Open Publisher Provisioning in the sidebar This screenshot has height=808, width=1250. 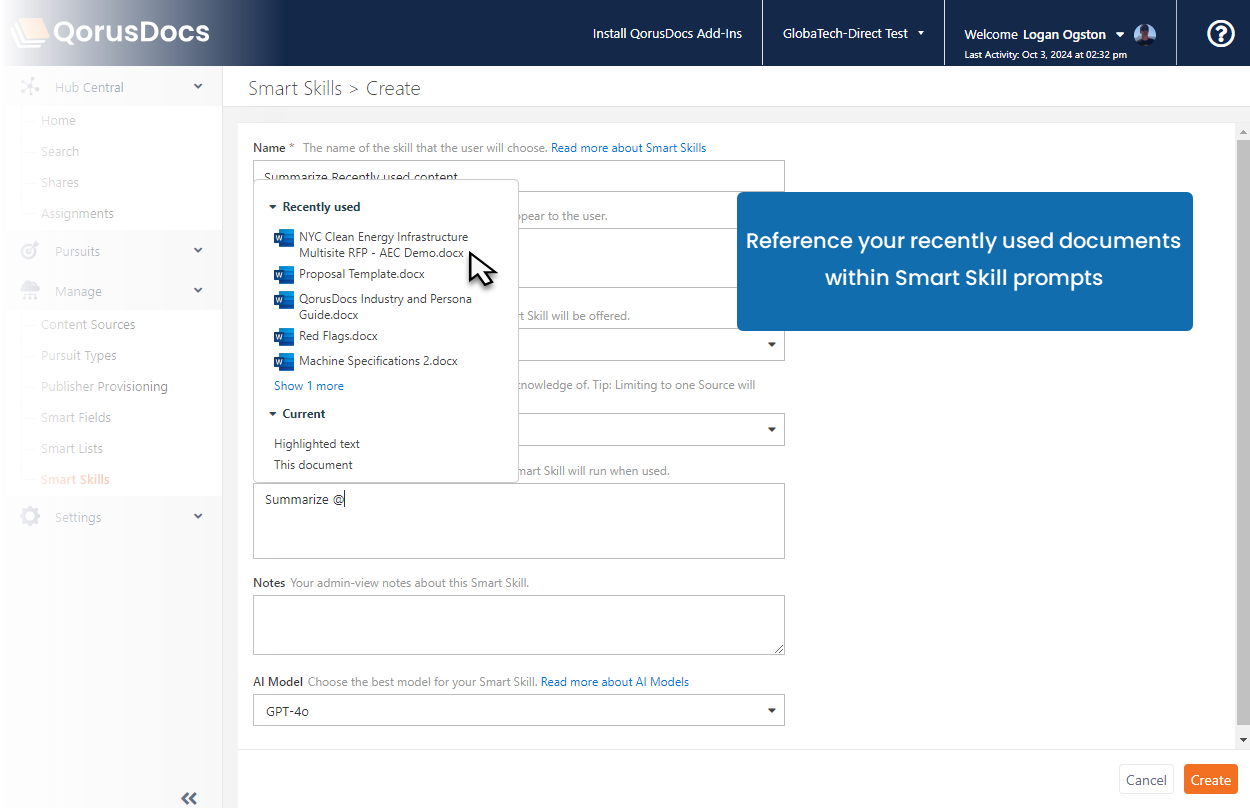tap(104, 387)
